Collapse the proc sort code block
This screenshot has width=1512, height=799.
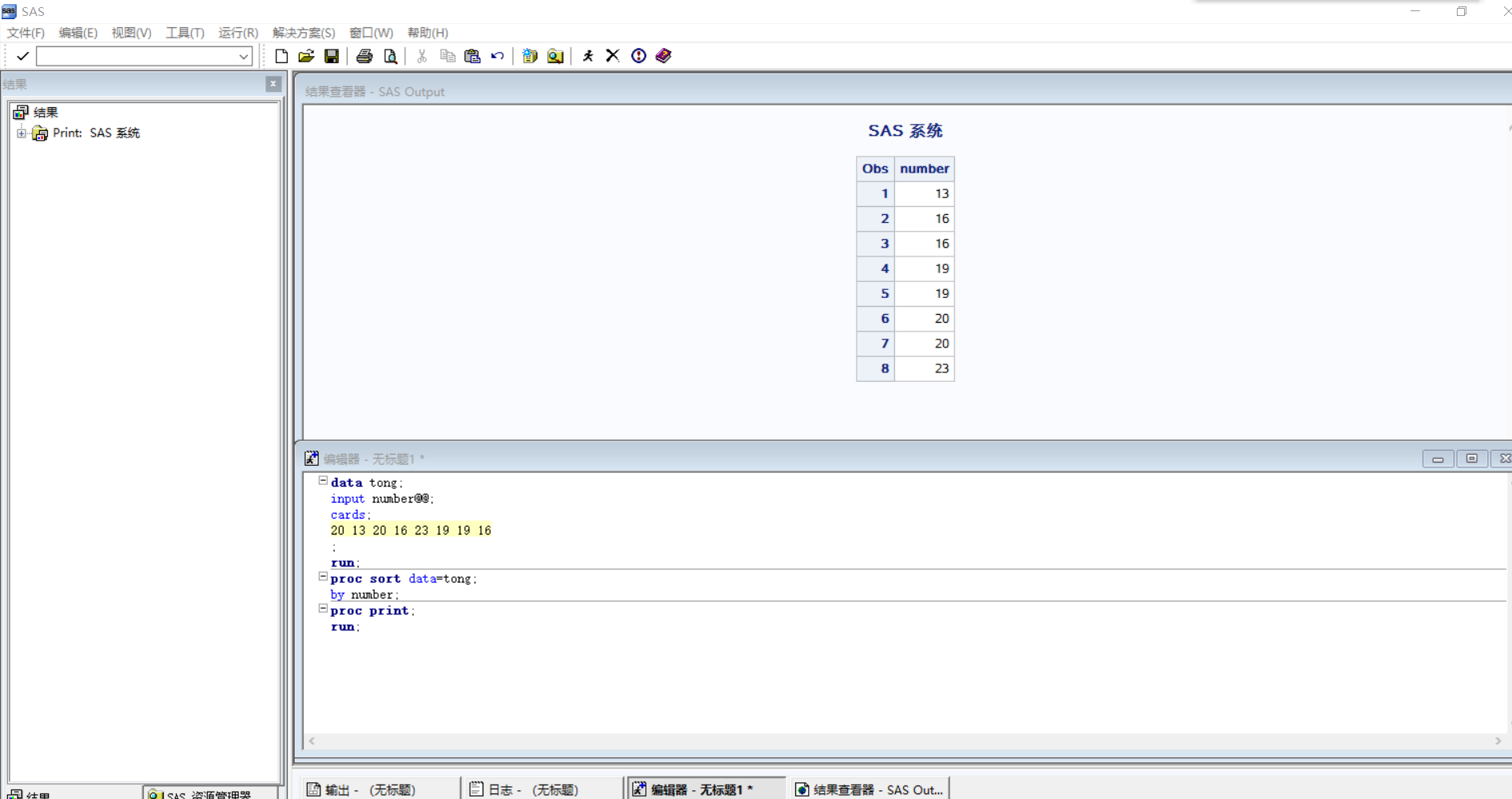point(323,576)
